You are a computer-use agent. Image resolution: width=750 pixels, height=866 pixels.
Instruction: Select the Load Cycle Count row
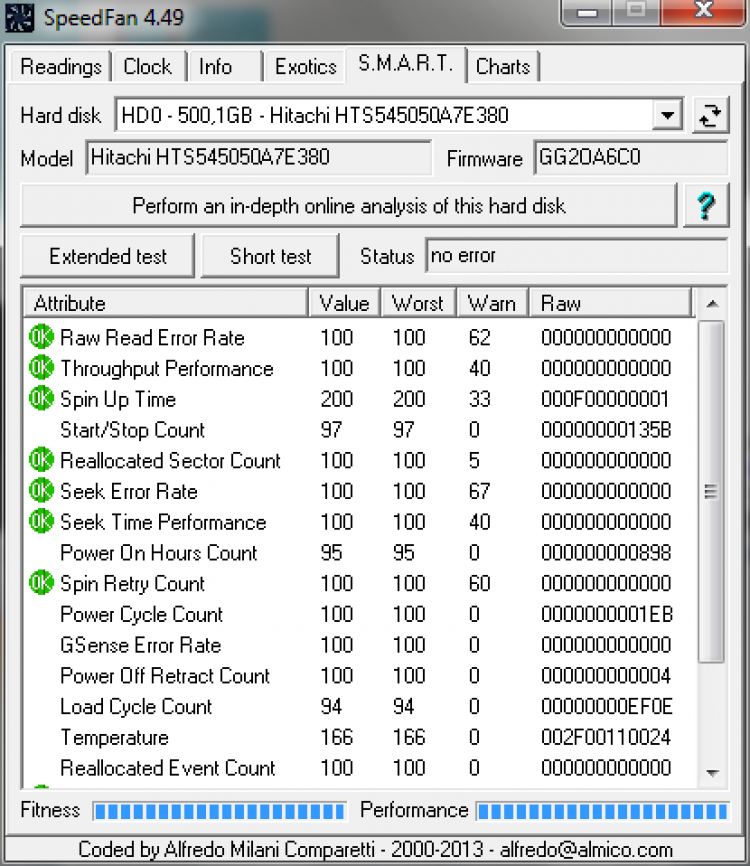click(x=359, y=706)
